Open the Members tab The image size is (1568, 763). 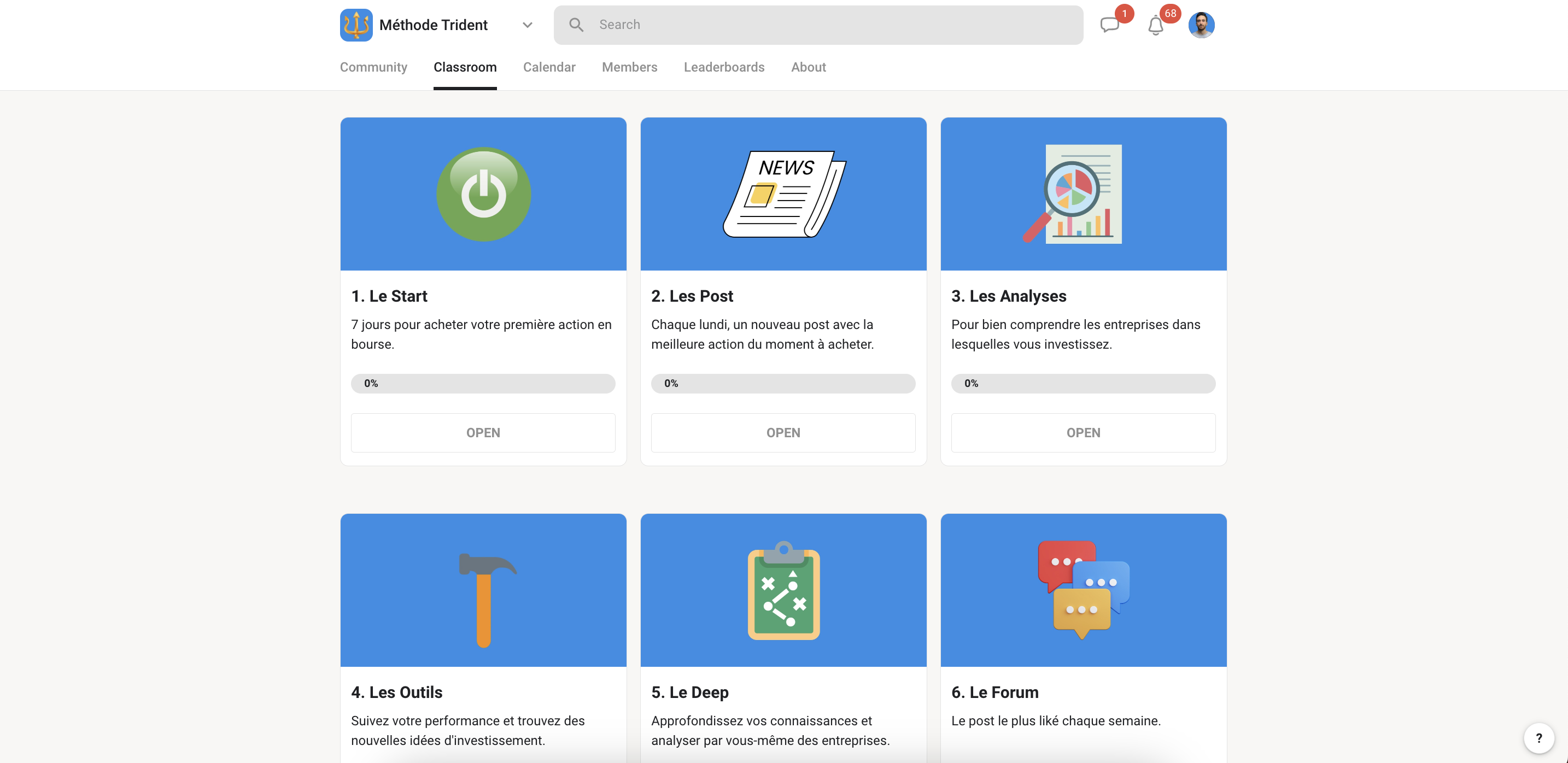629,67
